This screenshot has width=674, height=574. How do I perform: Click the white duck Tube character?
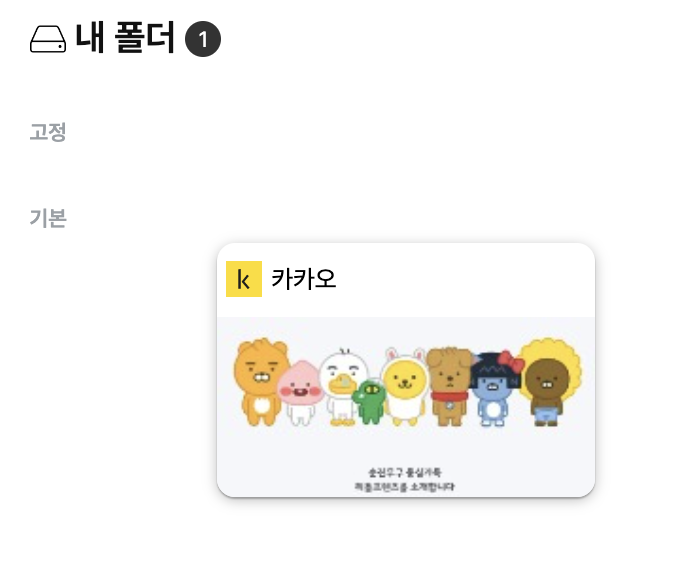[343, 387]
